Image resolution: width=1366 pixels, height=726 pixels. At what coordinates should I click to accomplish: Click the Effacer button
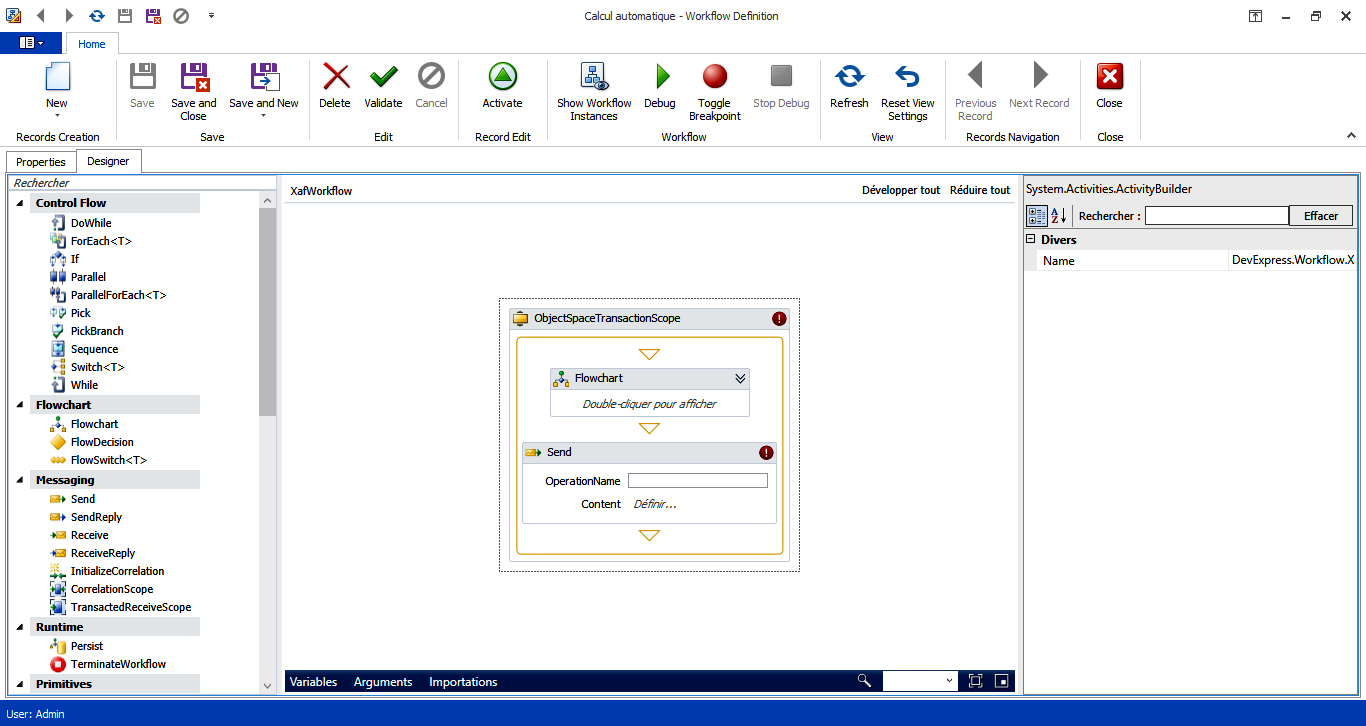[x=1321, y=216]
